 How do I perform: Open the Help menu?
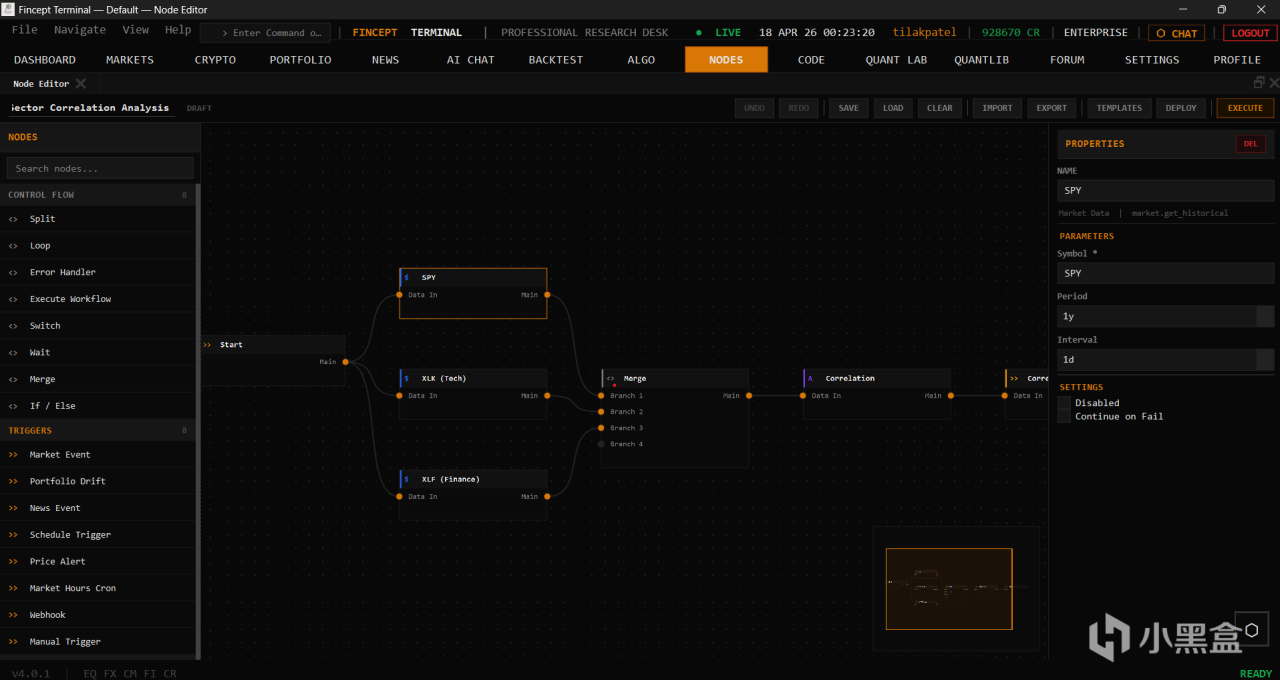[x=178, y=30]
